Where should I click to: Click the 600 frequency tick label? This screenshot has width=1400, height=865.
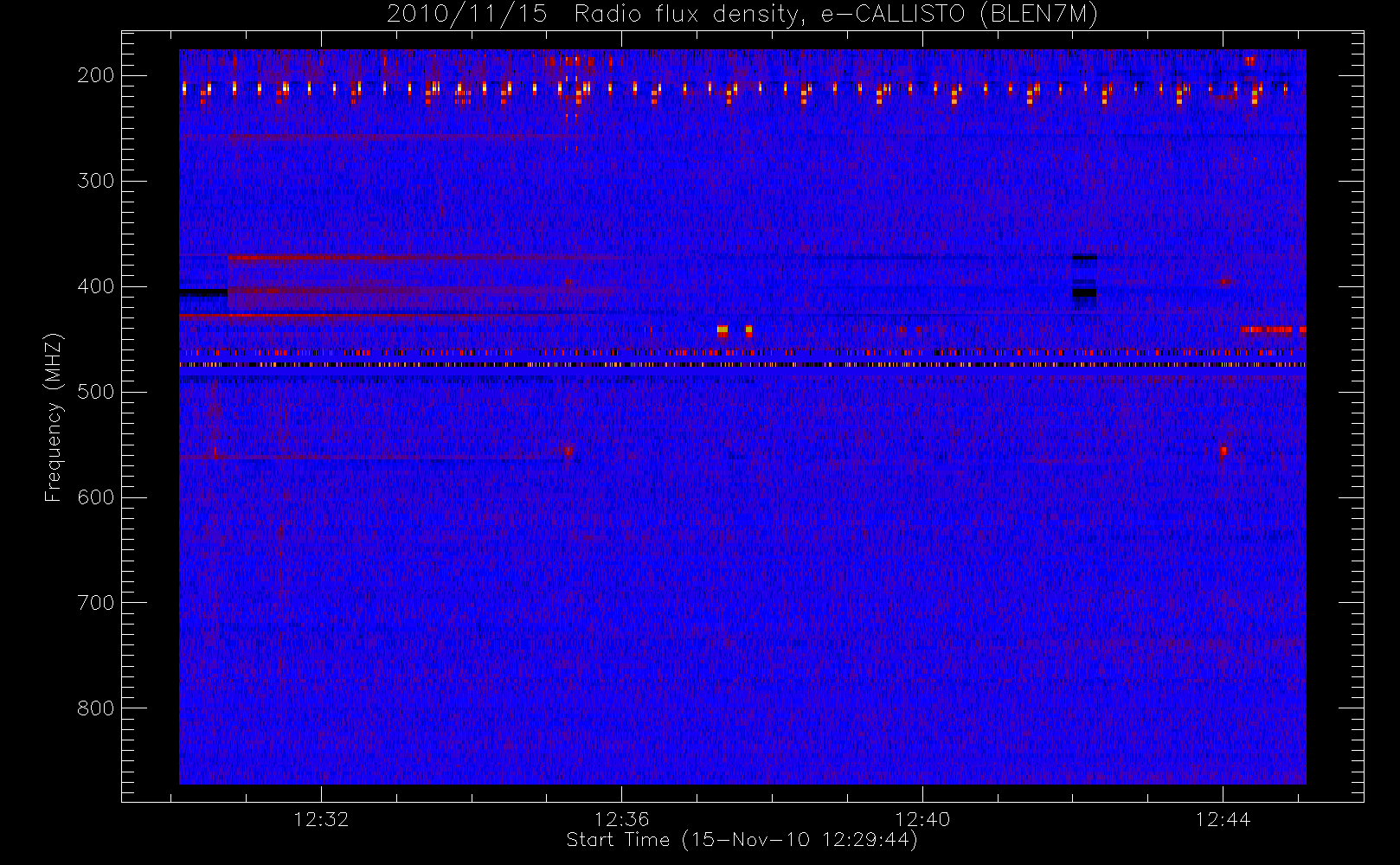96,497
